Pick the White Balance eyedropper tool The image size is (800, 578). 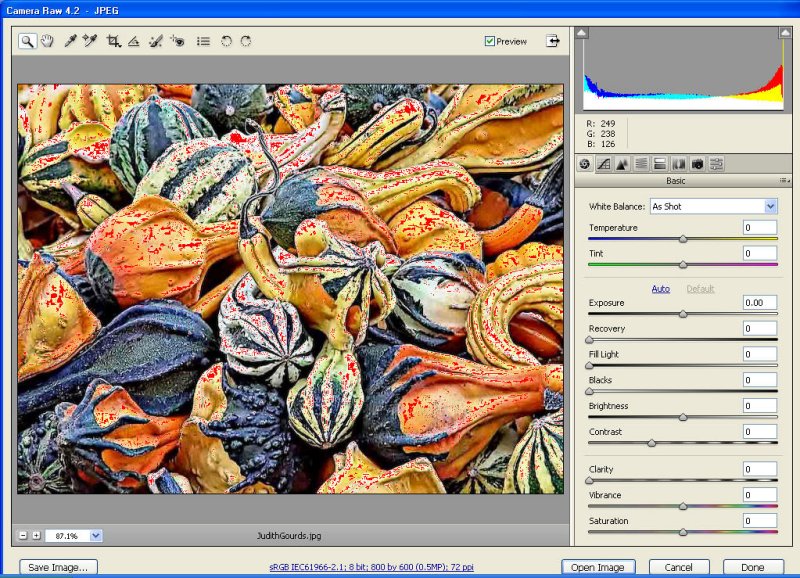pos(70,41)
